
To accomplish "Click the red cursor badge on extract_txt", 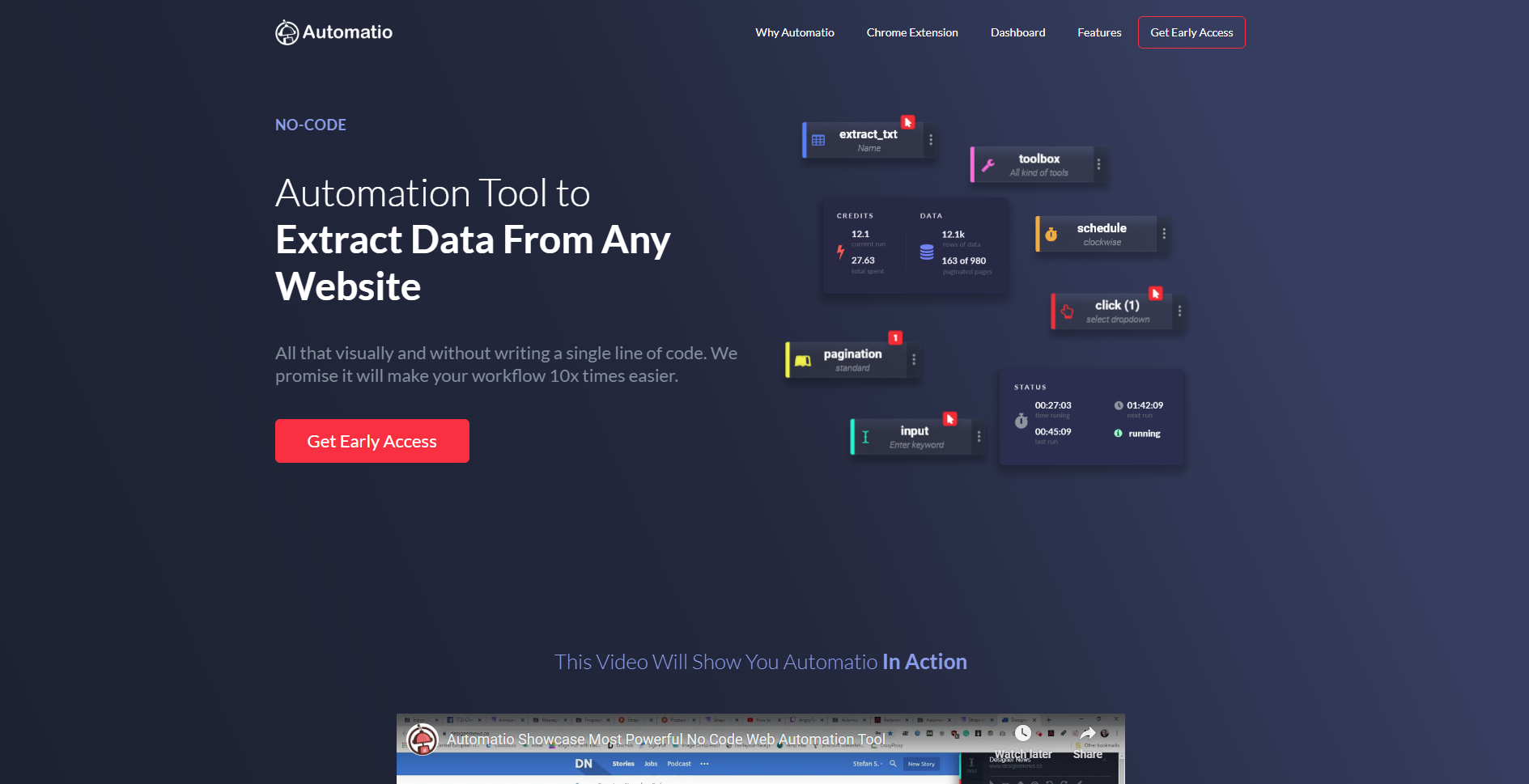I will click(x=908, y=122).
